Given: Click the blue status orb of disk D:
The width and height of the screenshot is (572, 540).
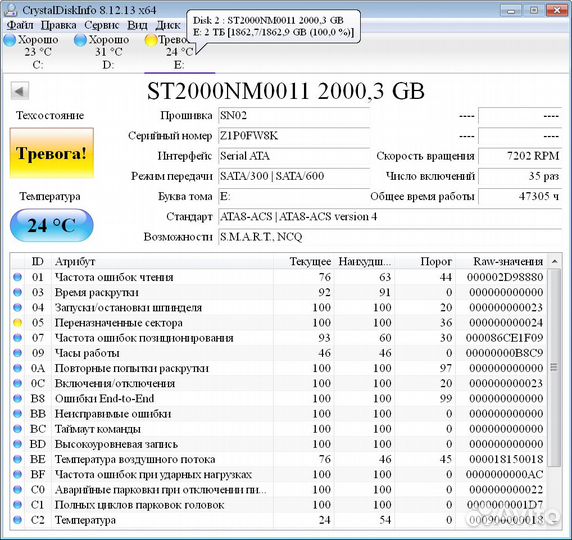Looking at the screenshot, I should [80, 40].
